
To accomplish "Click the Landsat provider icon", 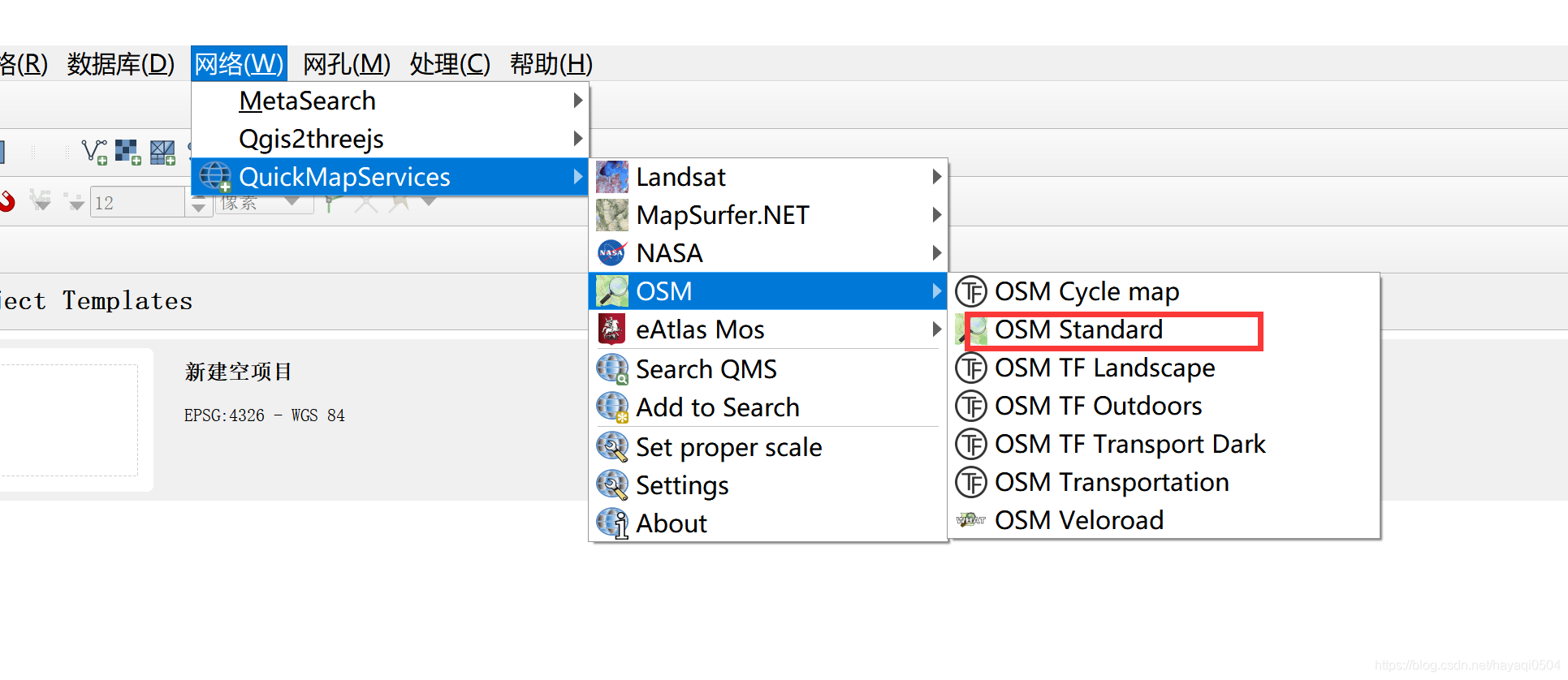I will (612, 177).
